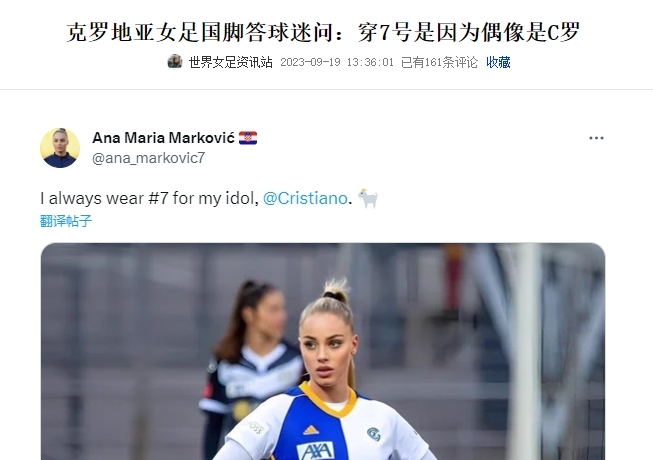Screen dimensions: 653x460
Task: Bookmark the article via the 收藏 link
Action: (498, 62)
